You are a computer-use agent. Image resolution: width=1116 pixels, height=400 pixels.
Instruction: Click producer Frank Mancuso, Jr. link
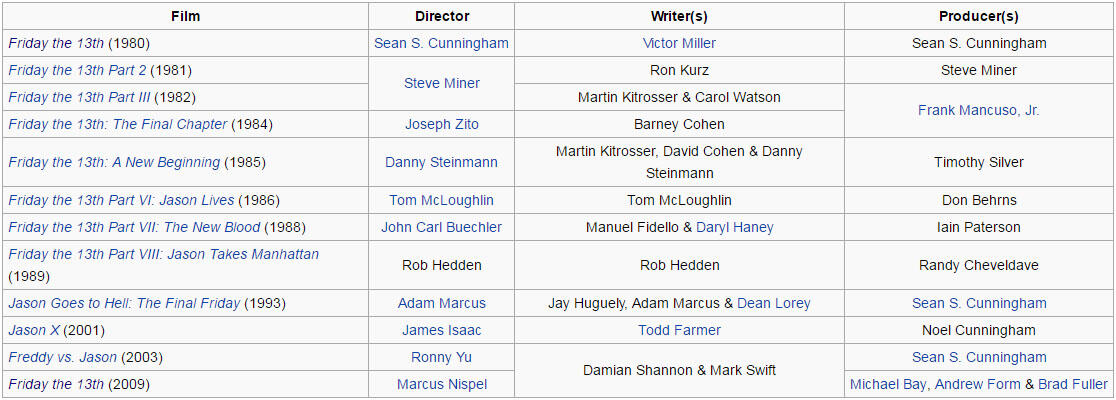[x=979, y=110]
